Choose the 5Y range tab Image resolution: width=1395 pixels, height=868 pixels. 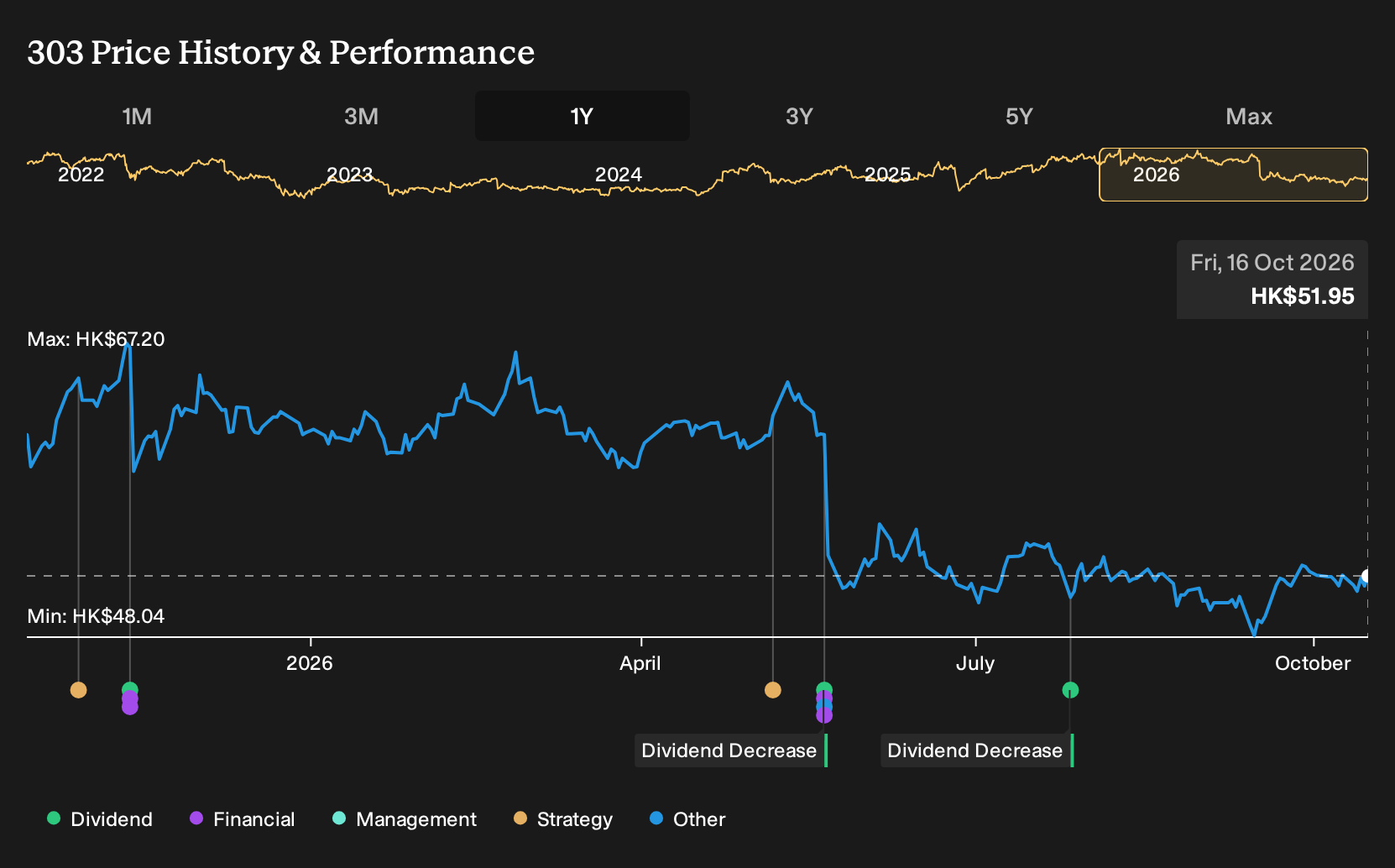(1019, 116)
